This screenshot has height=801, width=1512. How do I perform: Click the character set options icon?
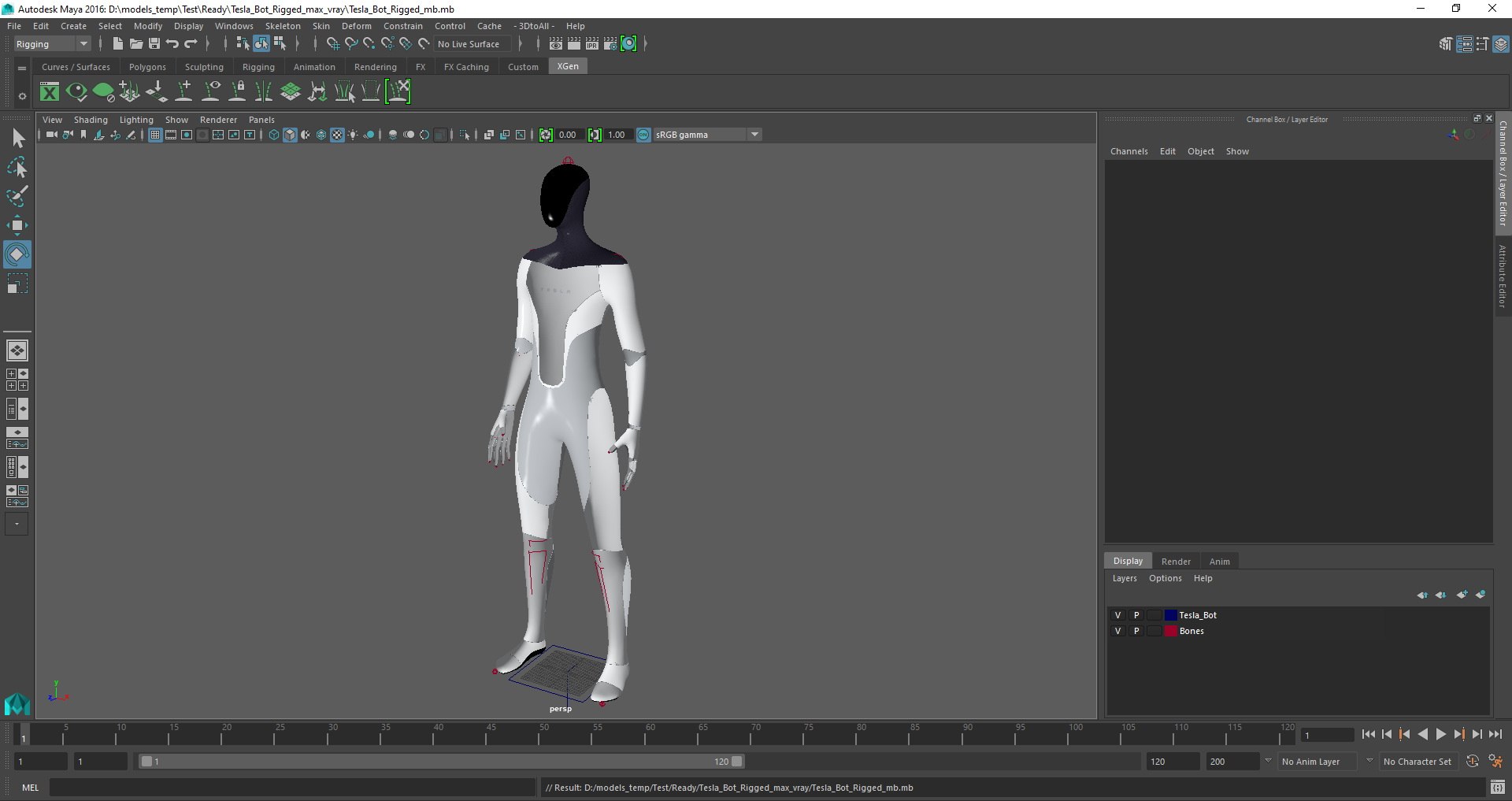coord(1495,762)
